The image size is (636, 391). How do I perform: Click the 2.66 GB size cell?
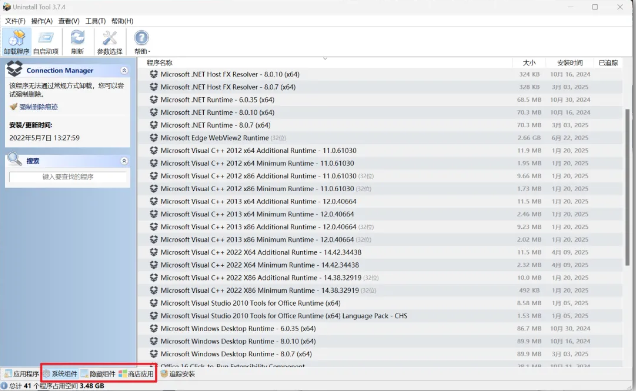[529, 138]
